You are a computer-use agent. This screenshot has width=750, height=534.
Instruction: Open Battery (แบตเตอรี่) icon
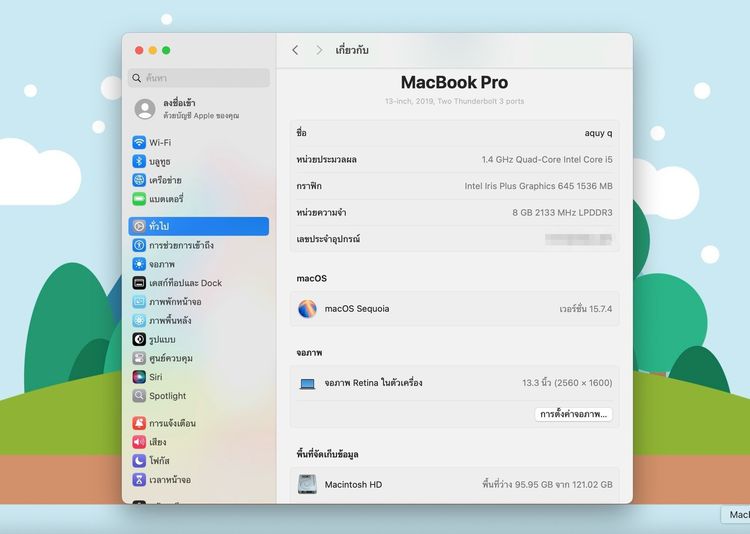pos(139,199)
